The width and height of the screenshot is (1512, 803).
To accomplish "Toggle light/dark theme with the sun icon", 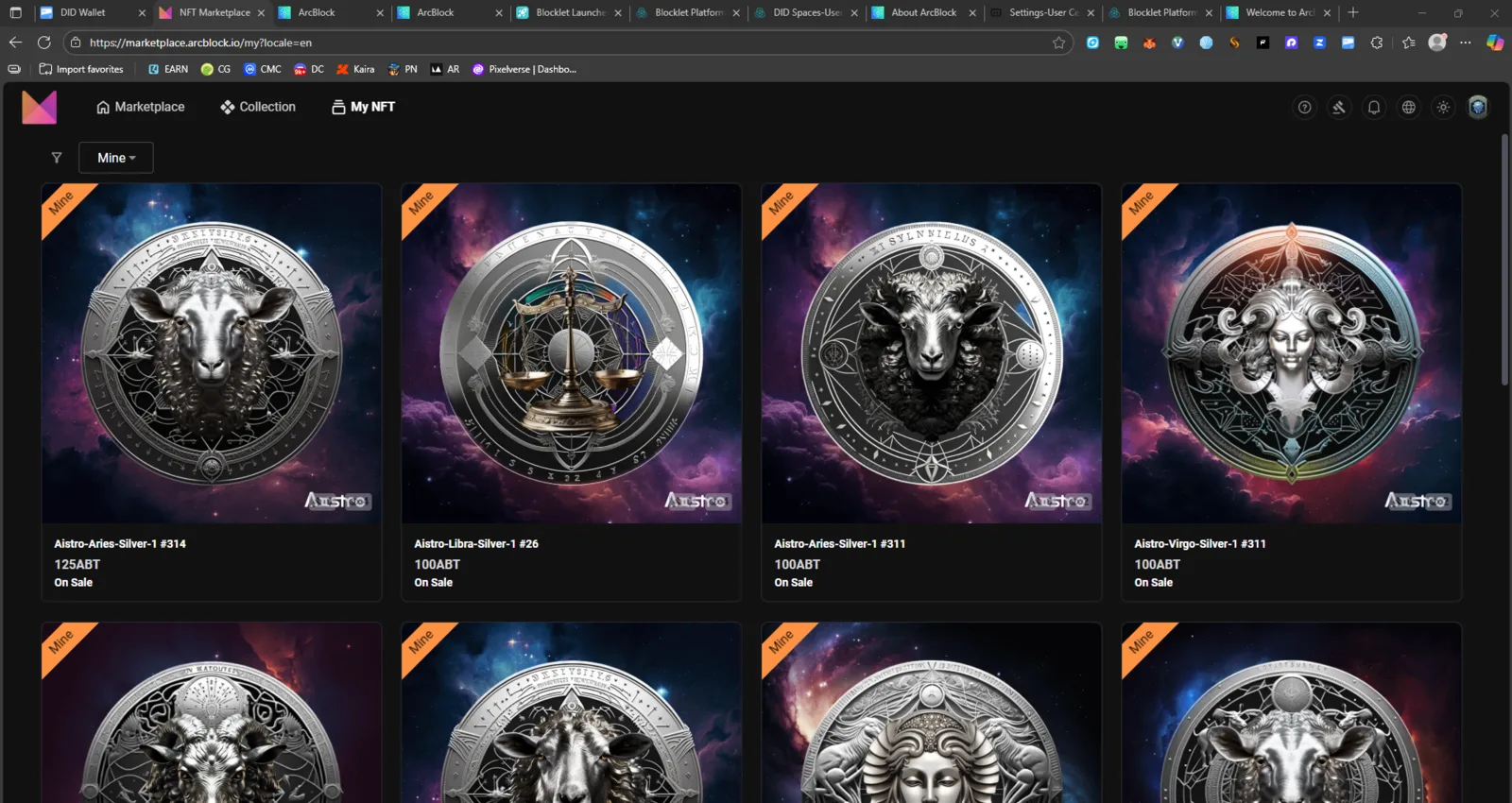I will (1443, 108).
